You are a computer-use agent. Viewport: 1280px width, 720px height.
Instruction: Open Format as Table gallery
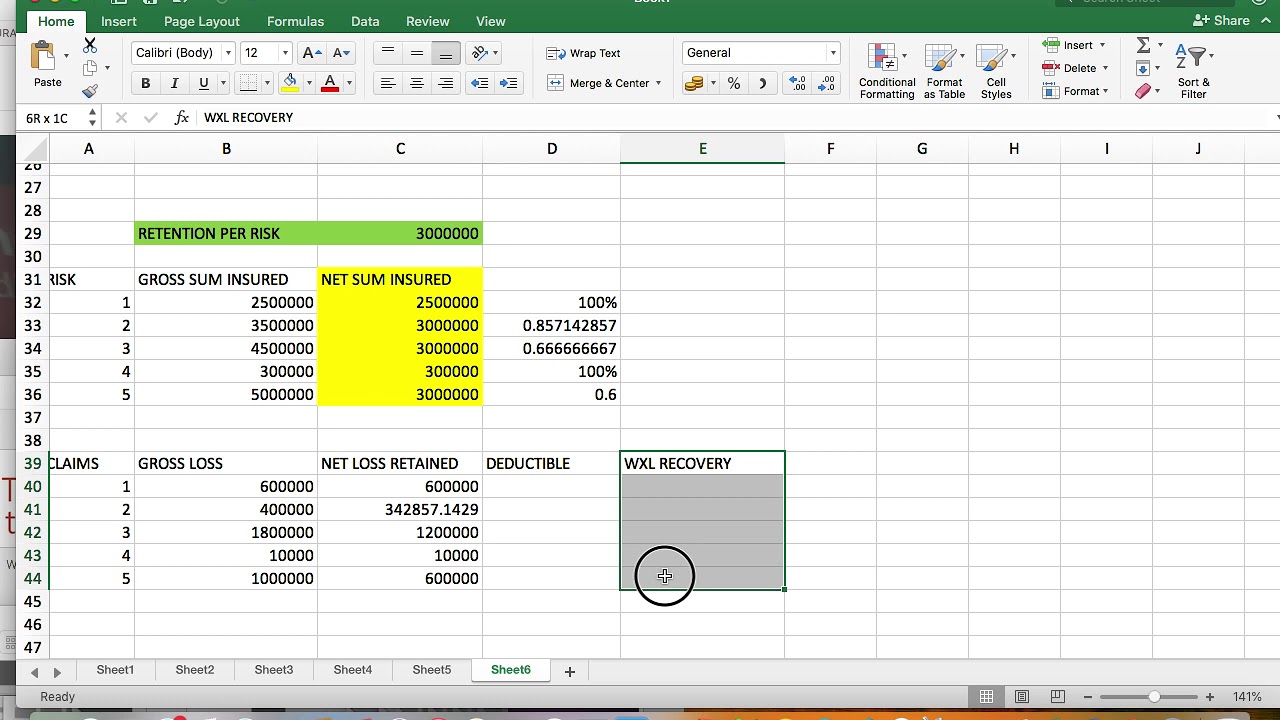[x=944, y=72]
